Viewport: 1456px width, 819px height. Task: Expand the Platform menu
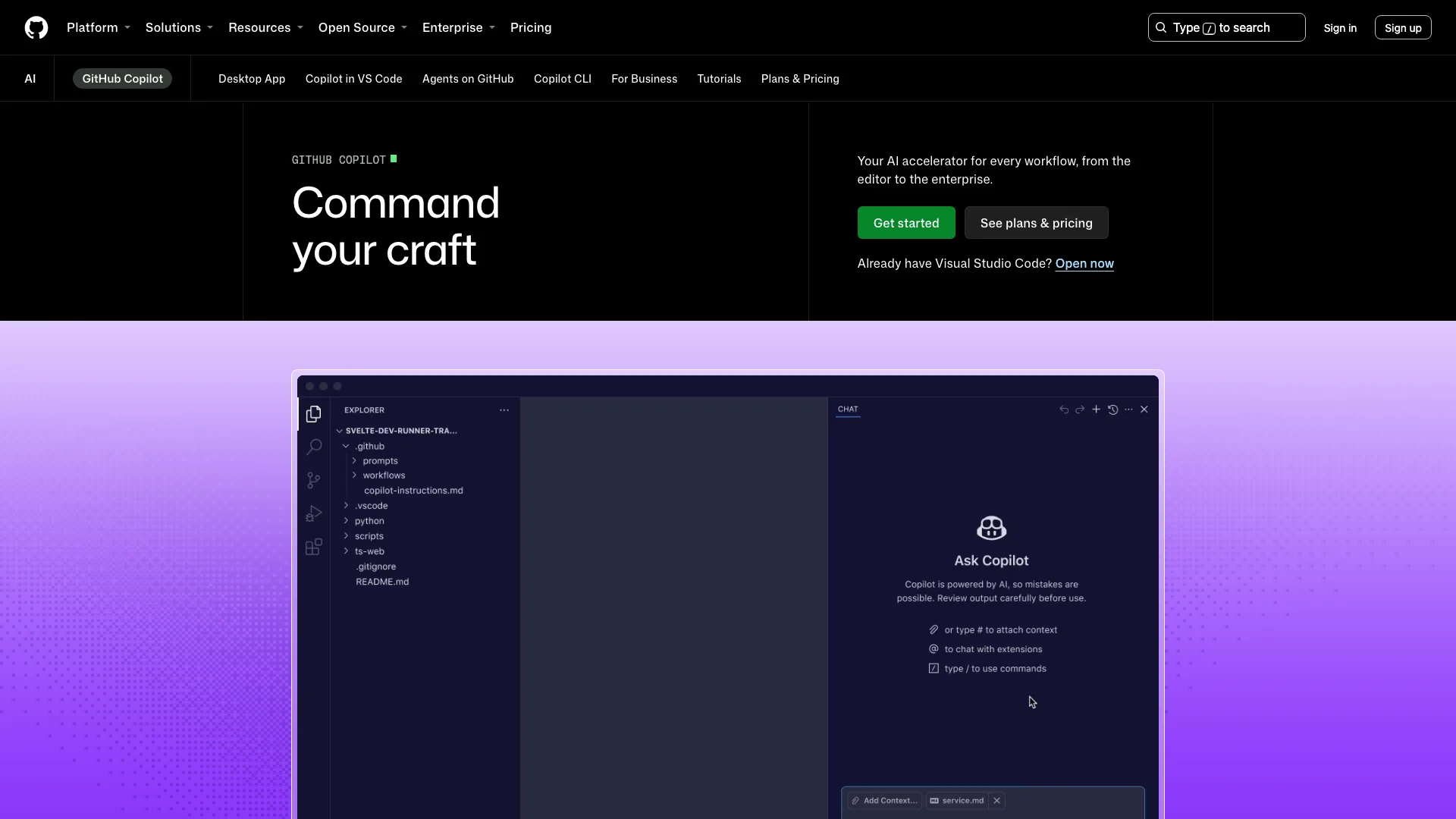click(99, 28)
